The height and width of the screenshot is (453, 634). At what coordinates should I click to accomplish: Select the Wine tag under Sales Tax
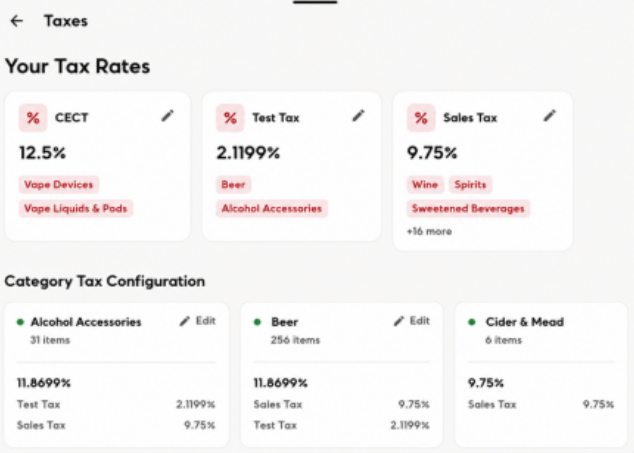425,184
